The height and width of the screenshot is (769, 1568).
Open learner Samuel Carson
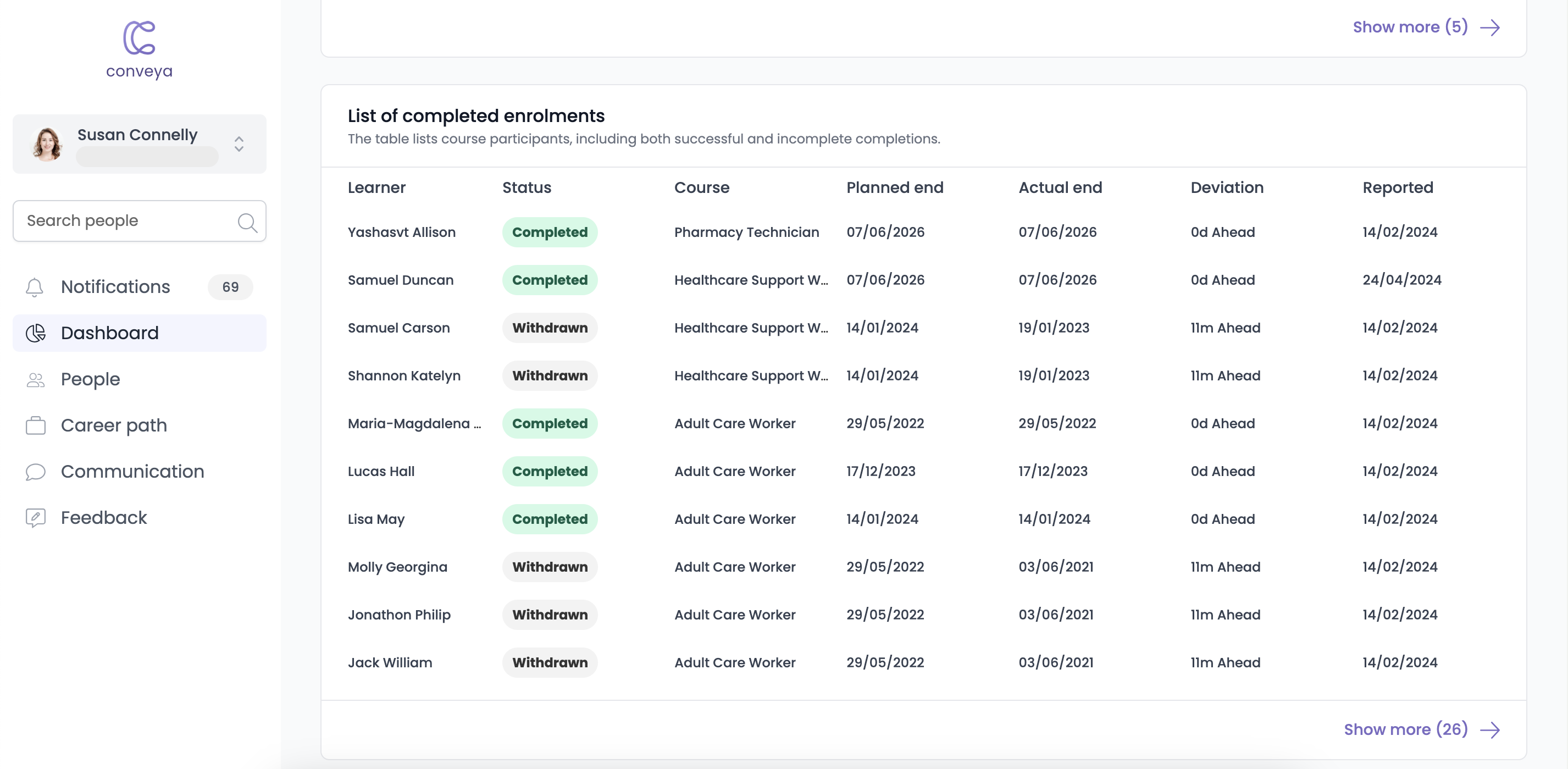click(x=398, y=328)
